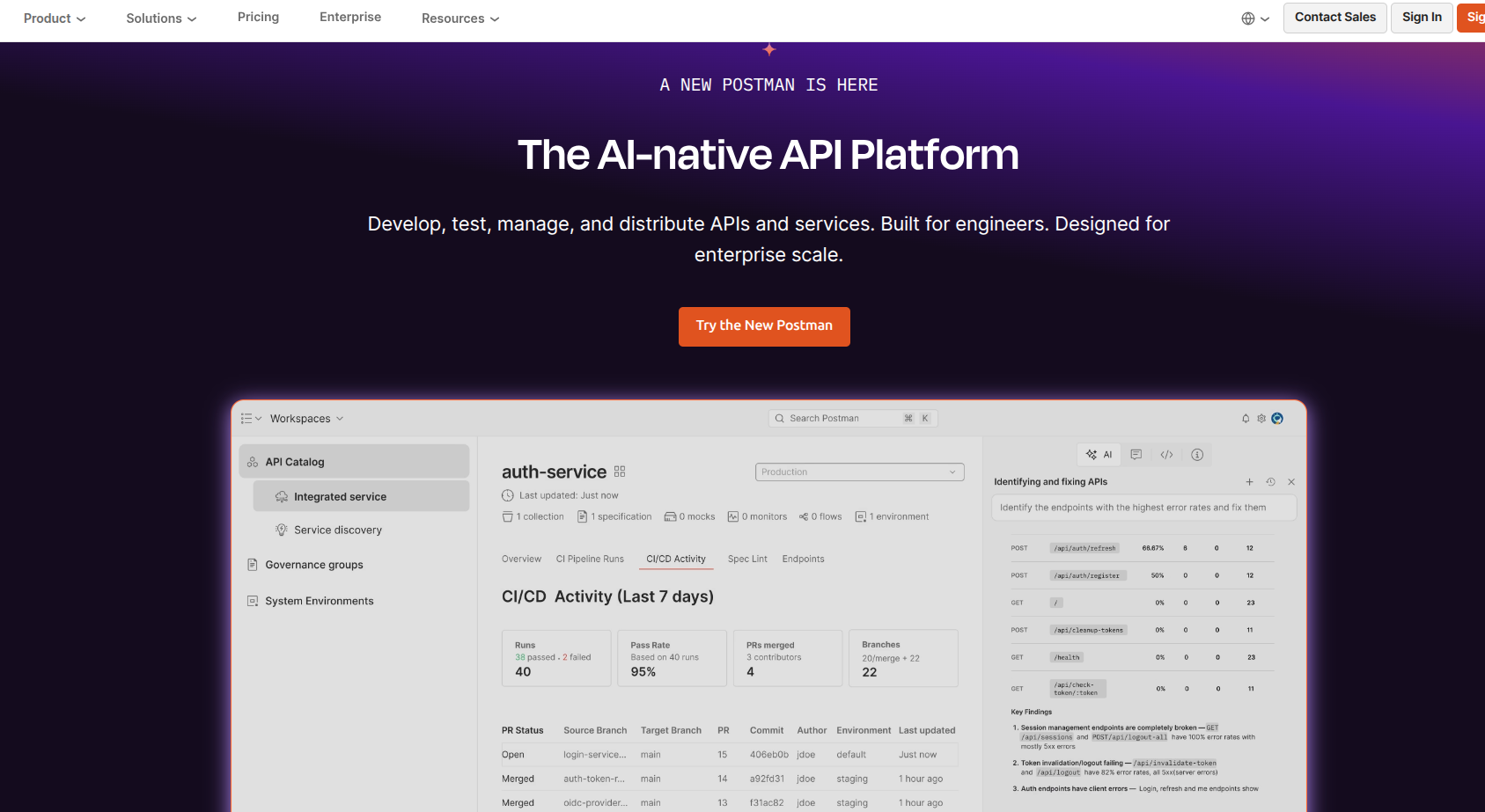
Task: Click the notification bell icon in Postman preview
Action: click(x=1246, y=419)
